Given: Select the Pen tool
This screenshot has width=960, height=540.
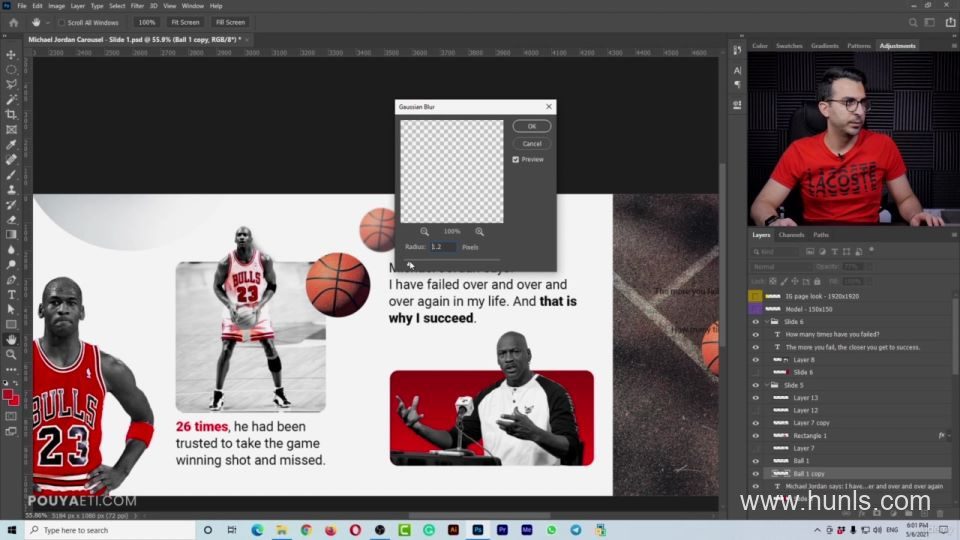Looking at the screenshot, I should [x=11, y=279].
